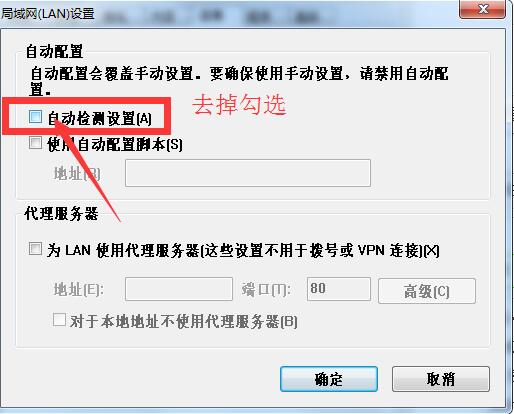Click the 局域网(LAN)设置 title bar text

click(48, 14)
